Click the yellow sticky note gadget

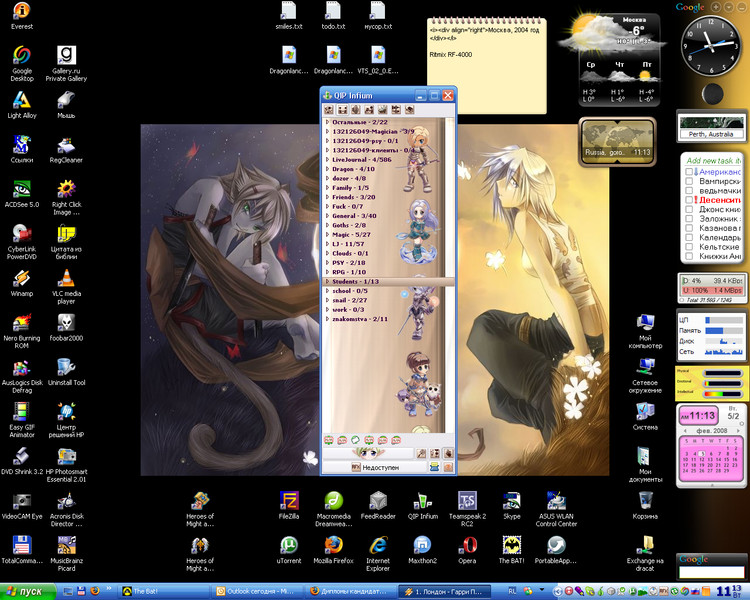(486, 66)
